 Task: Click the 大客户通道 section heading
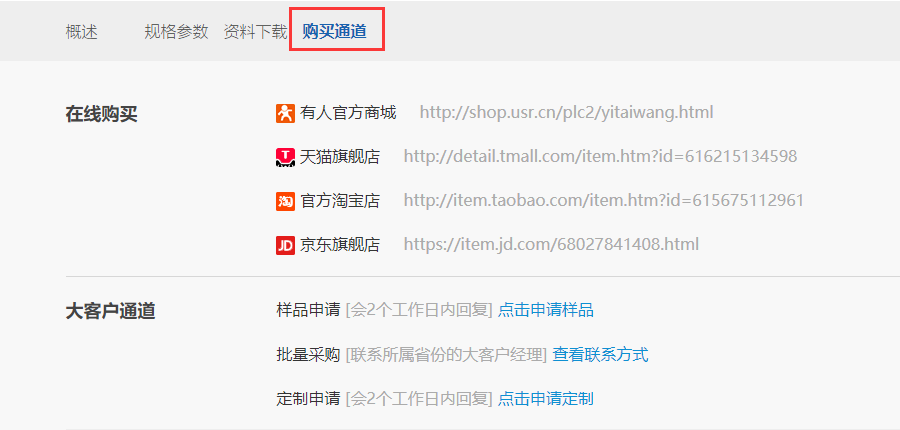point(110,312)
